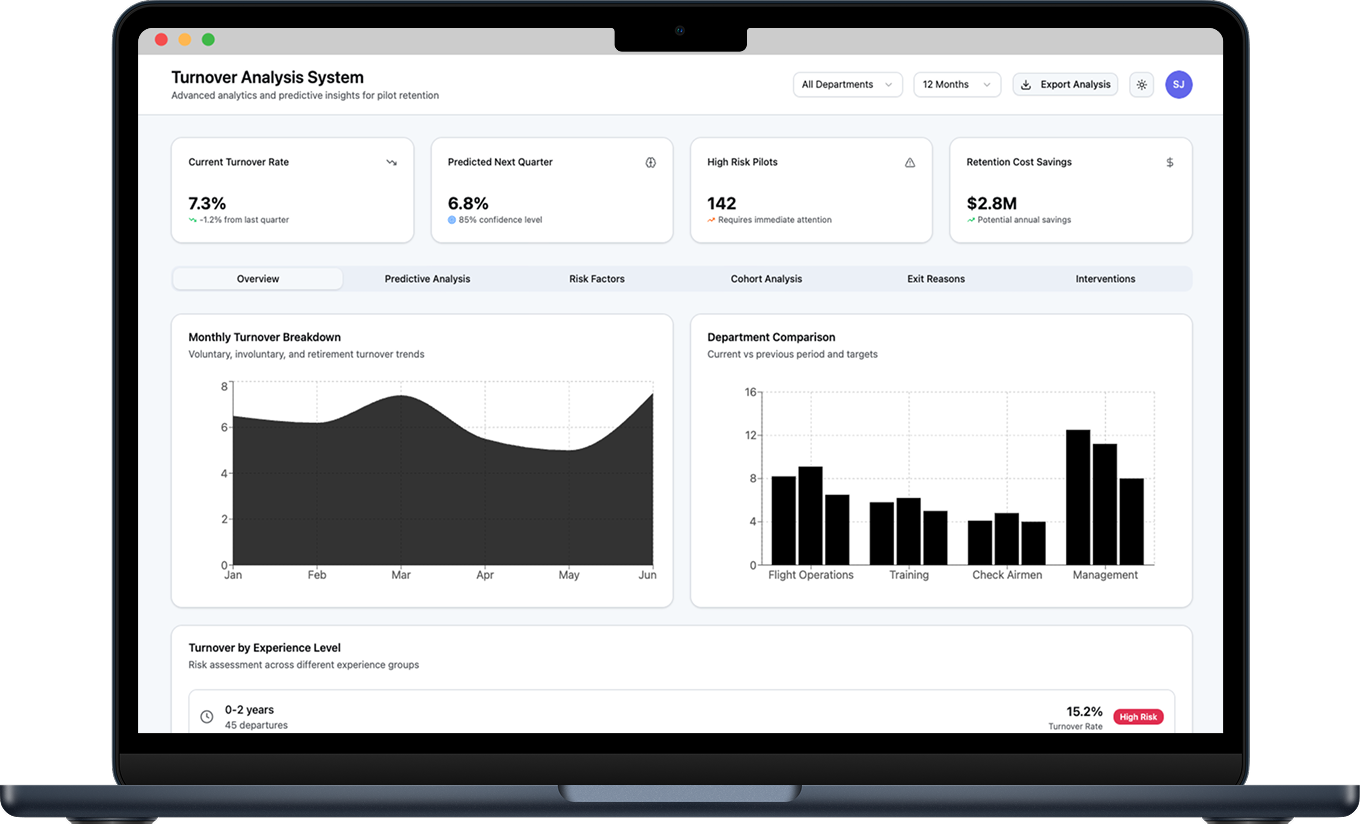Click the chevron arrow on 12 Months selector
Screen dimensions: 1360x824
(988, 84)
